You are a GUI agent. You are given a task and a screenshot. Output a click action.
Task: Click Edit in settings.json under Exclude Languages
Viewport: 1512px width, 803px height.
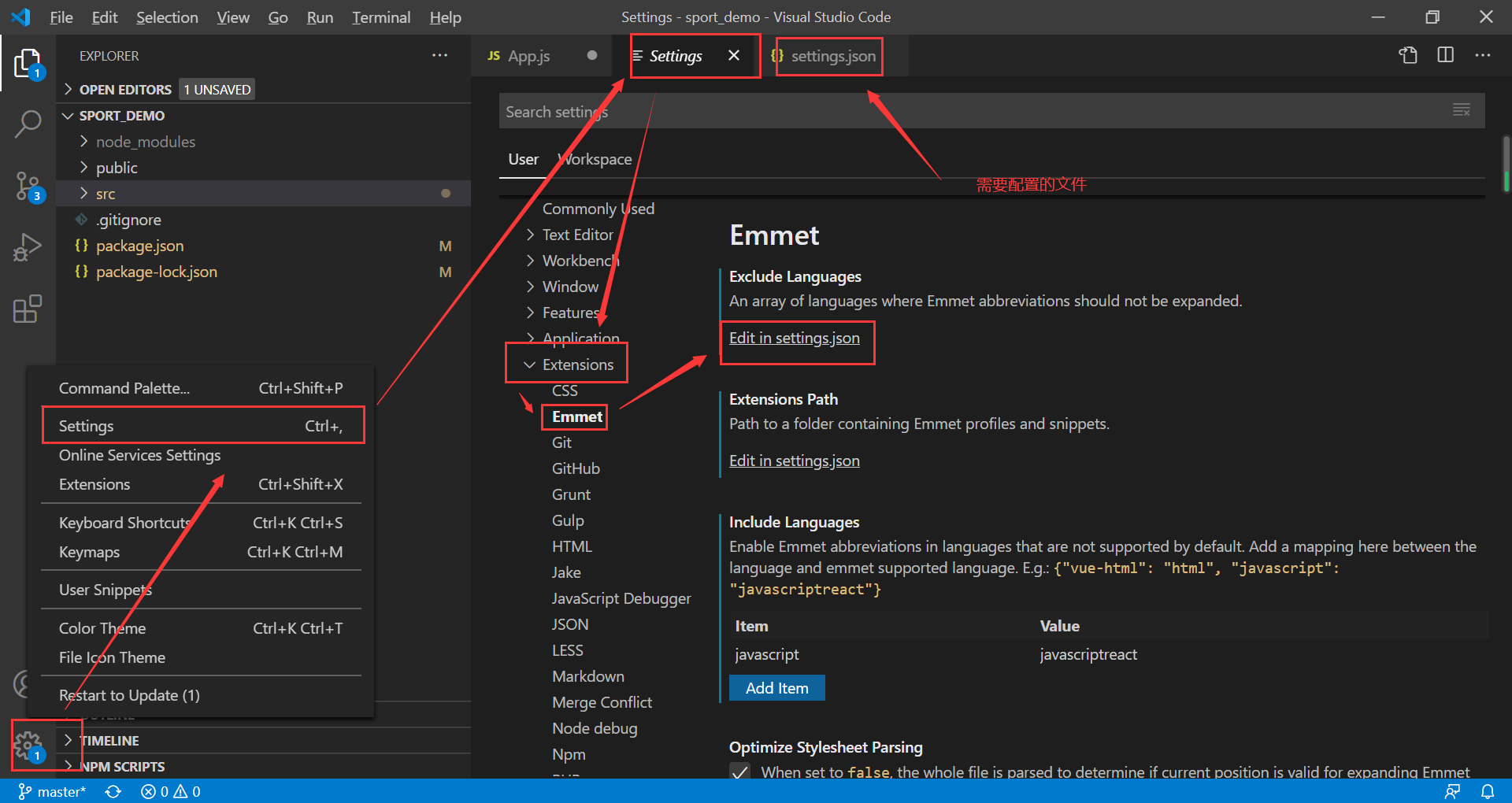coord(794,338)
